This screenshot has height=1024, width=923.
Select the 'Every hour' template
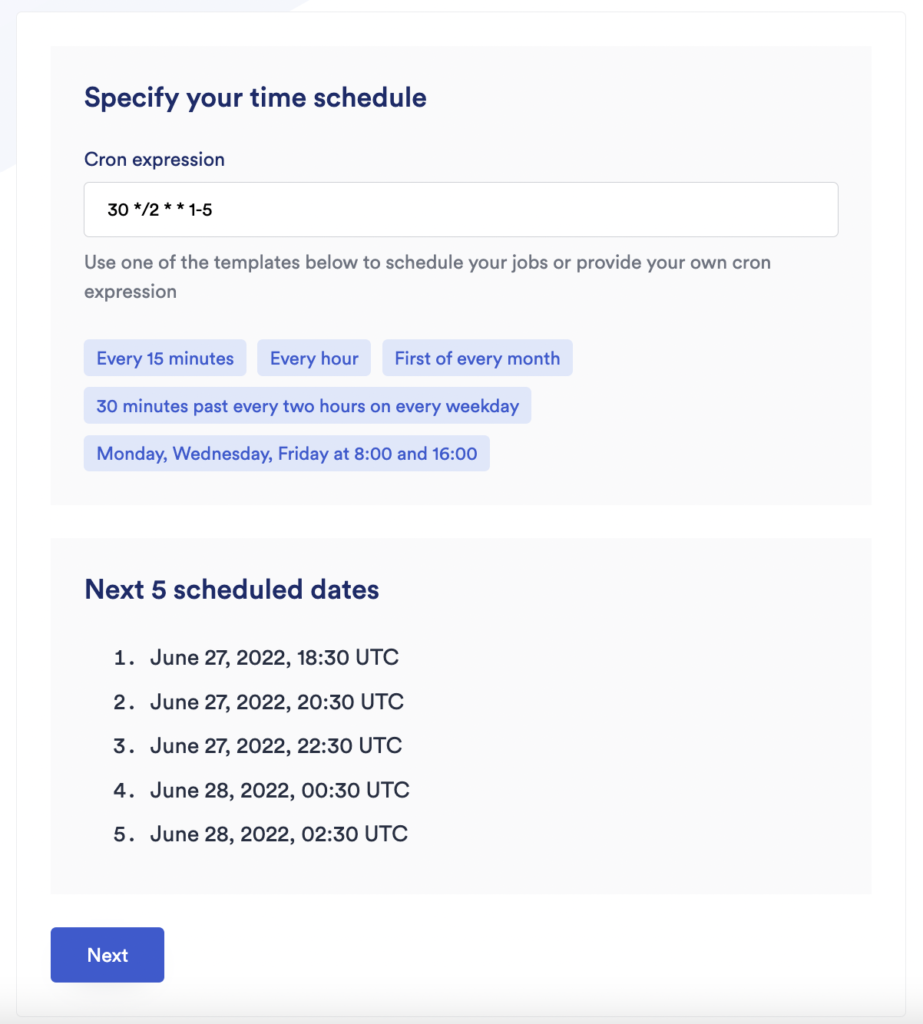point(313,357)
